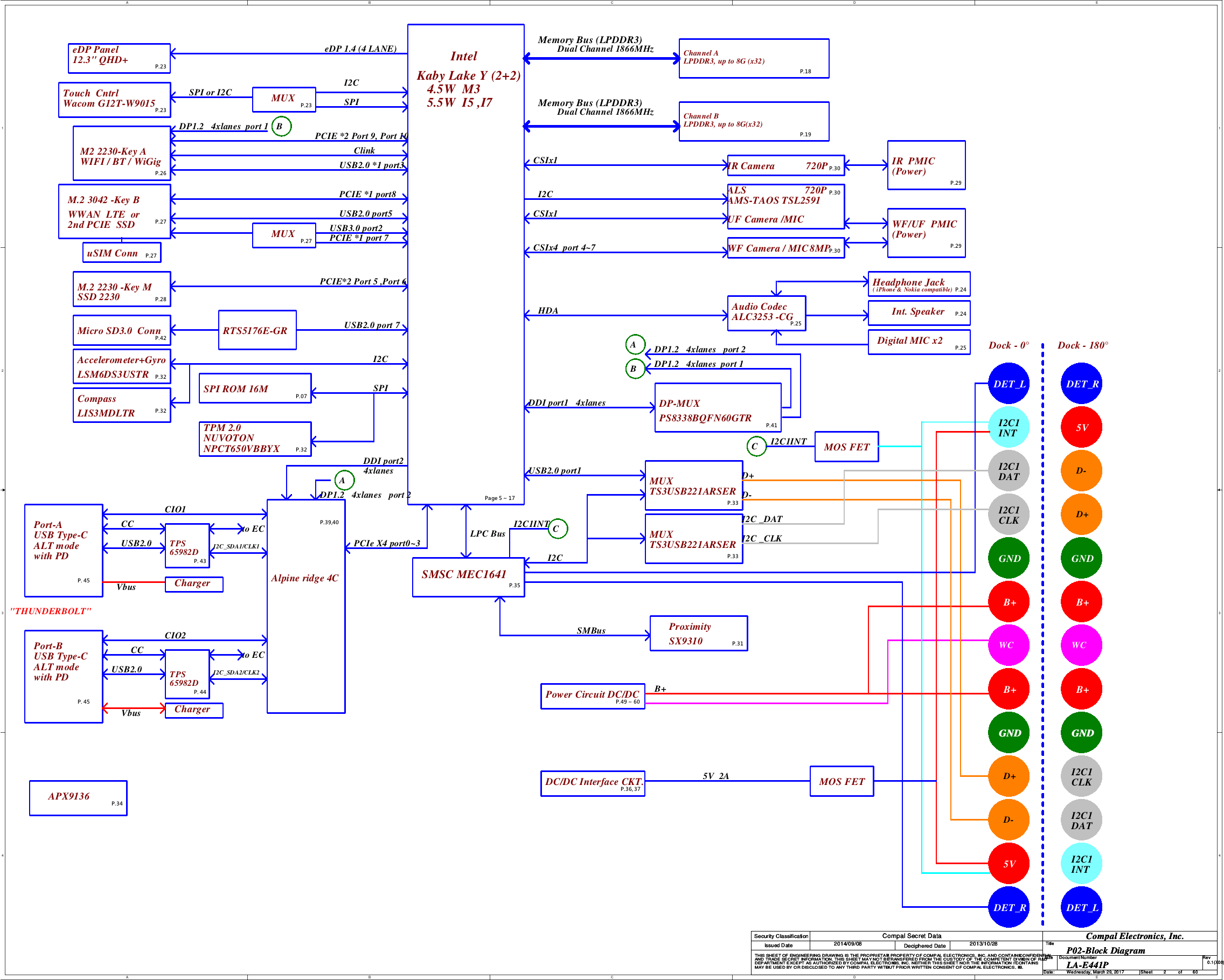Select the Headphone Jack block
1224x980 pixels.
tap(919, 284)
